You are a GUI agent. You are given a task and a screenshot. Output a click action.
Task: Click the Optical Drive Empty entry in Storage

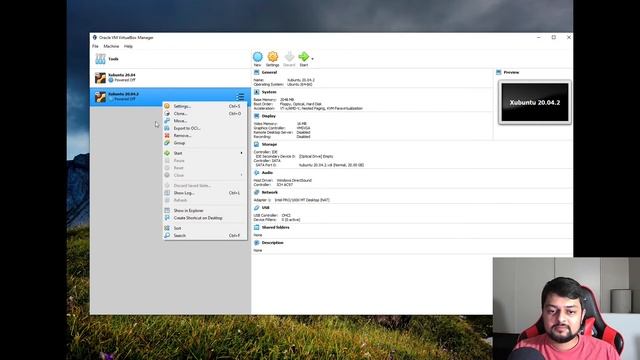click(x=316, y=156)
